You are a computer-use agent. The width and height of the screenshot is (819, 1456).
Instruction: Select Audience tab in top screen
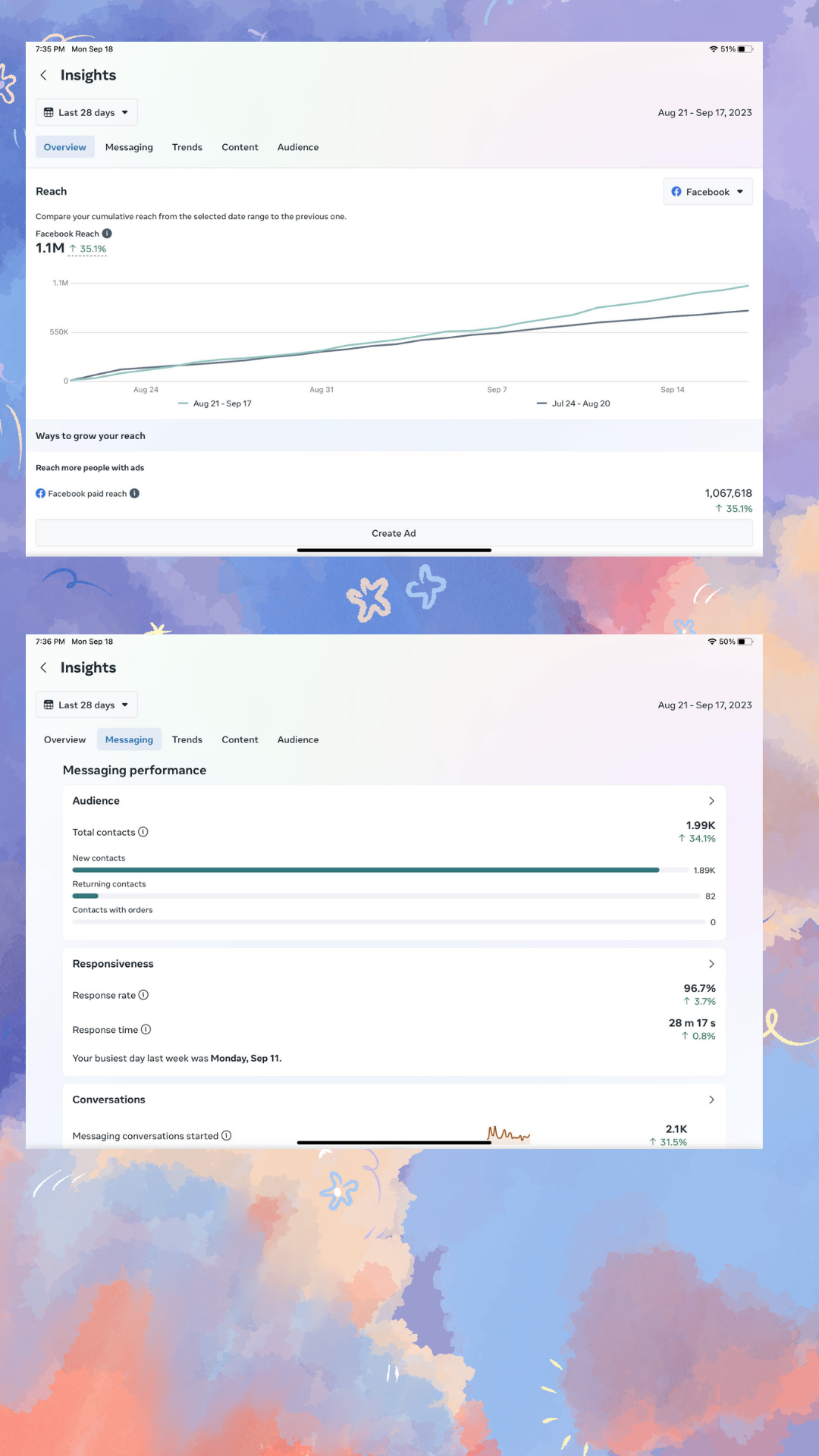[x=298, y=147]
